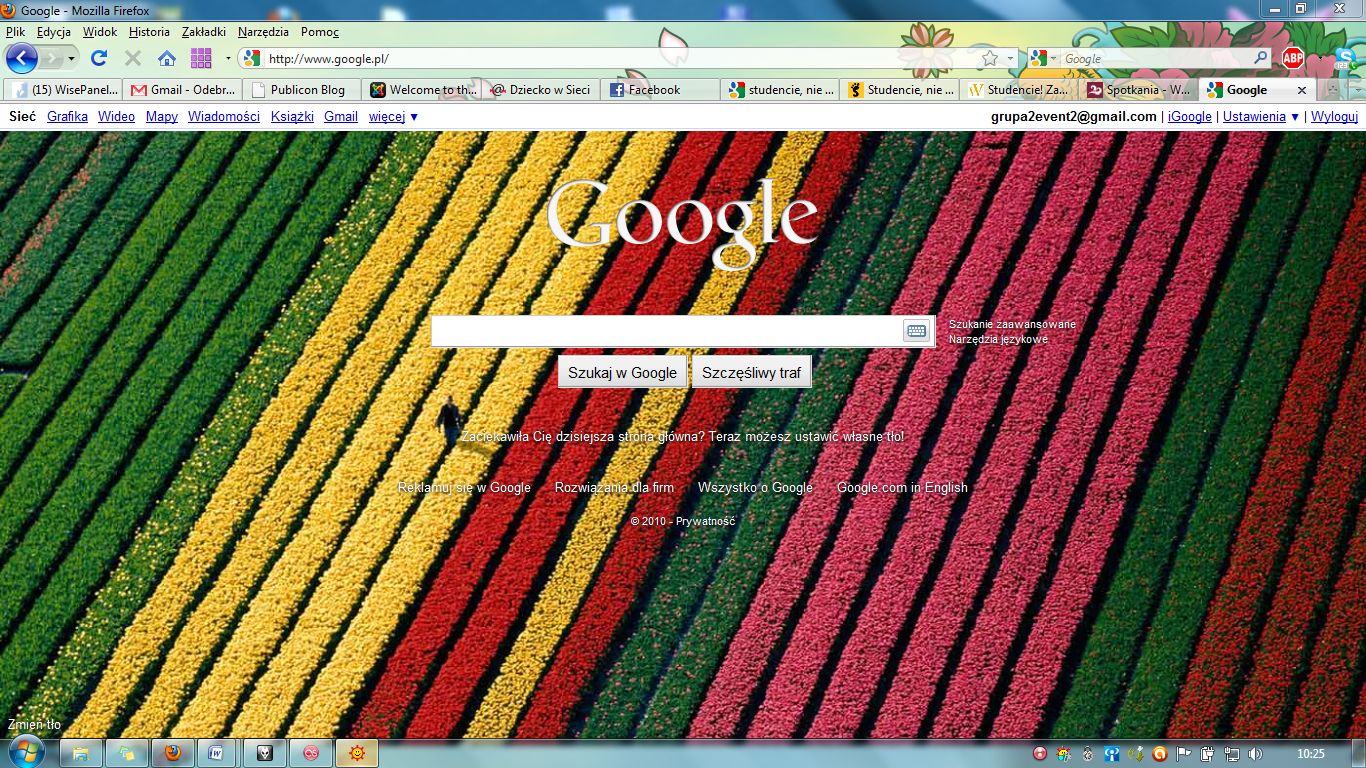Open the Edycja menu
Image resolution: width=1366 pixels, height=768 pixels.
[x=54, y=32]
